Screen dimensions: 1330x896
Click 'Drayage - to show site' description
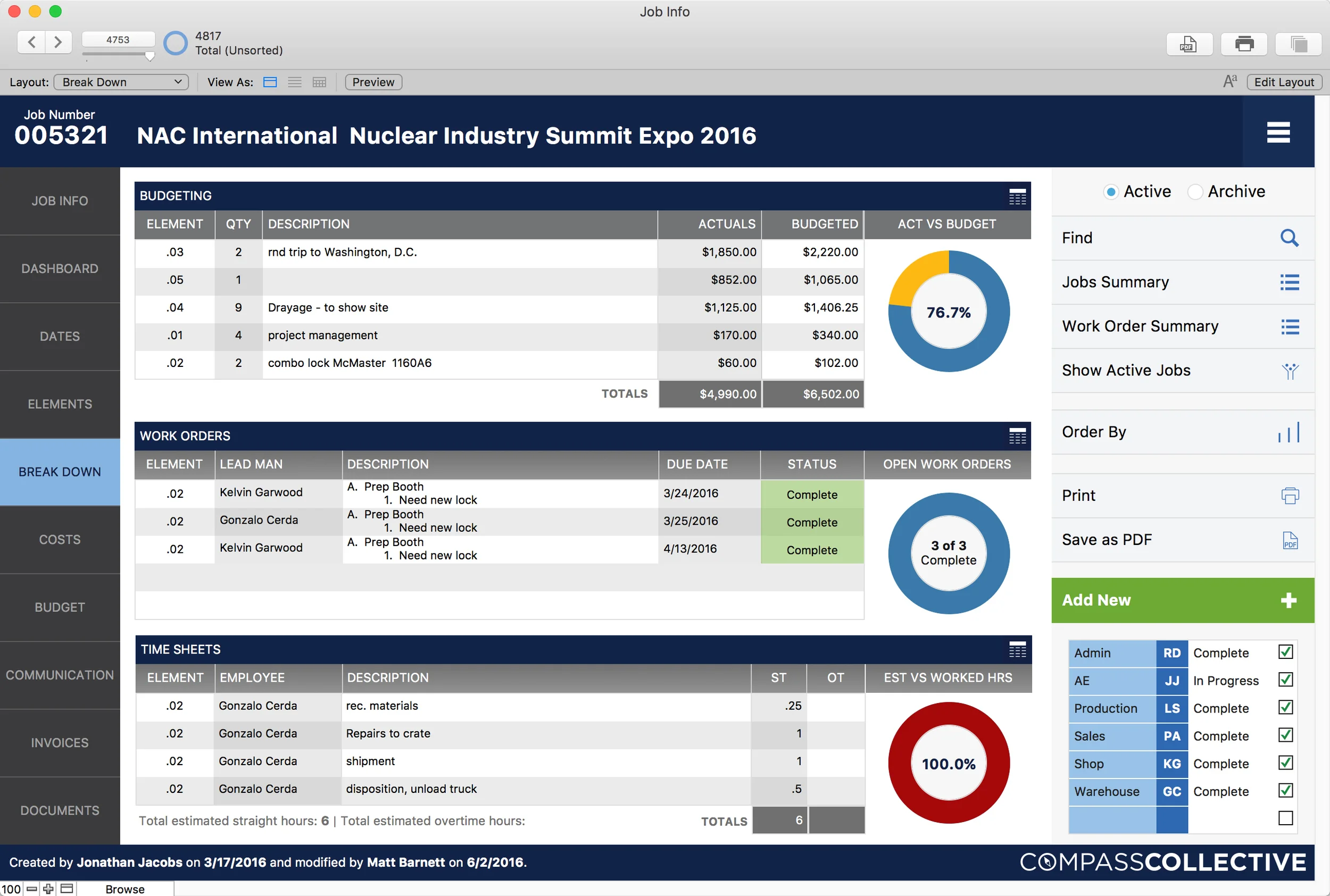(328, 307)
